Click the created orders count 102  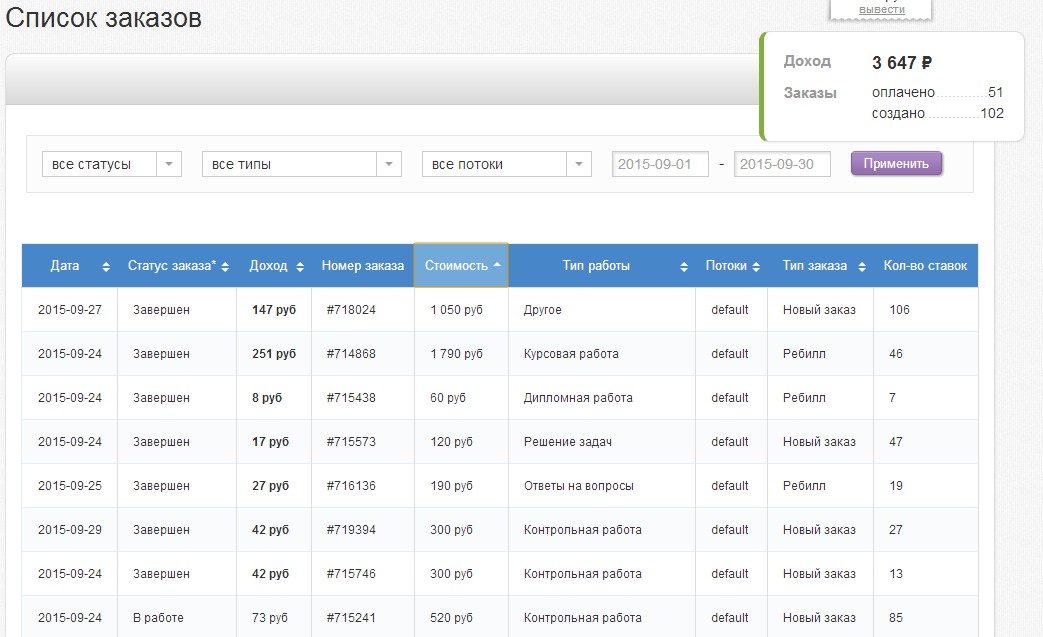tap(992, 113)
